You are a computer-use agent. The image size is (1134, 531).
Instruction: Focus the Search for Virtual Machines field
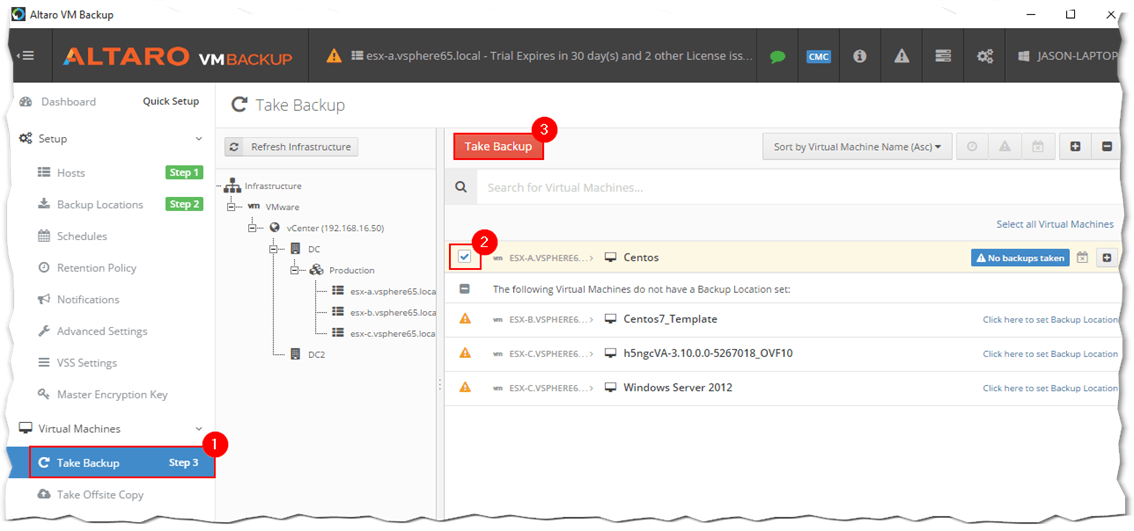pyautogui.click(x=799, y=187)
